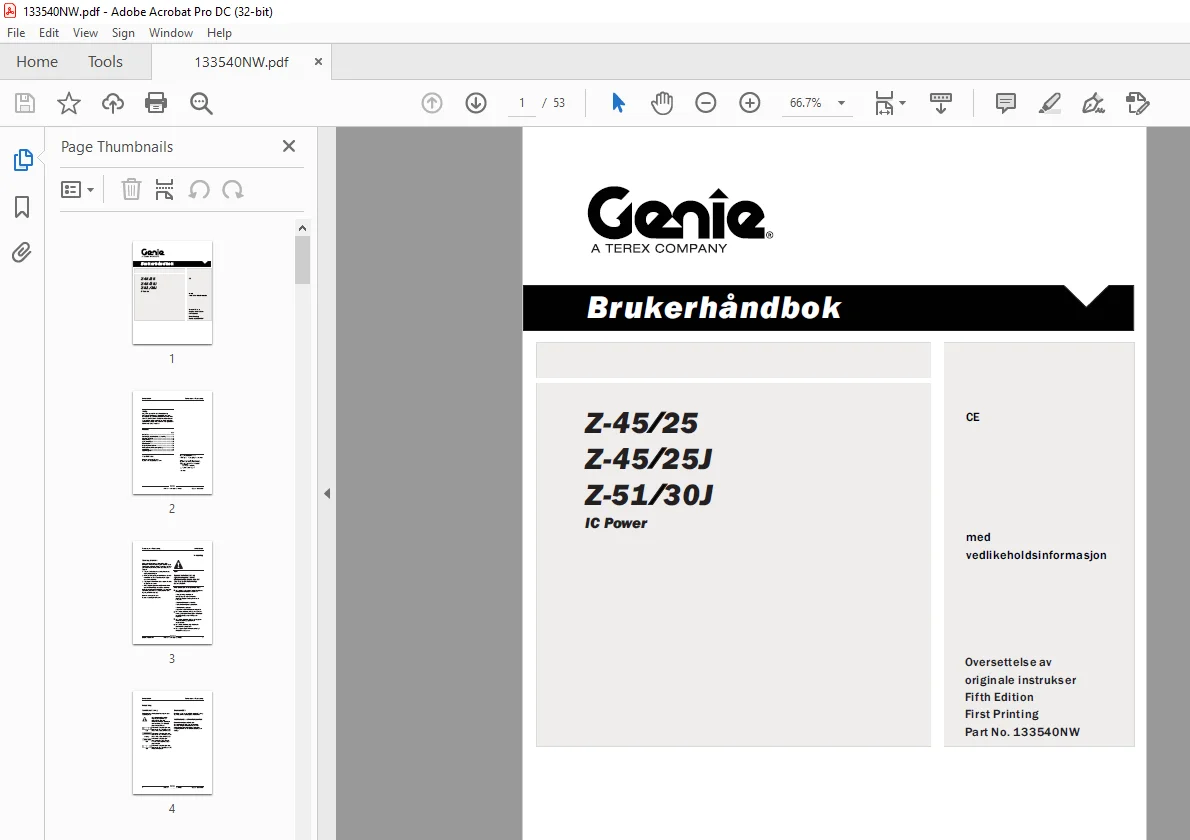Click the 66.7% zoom value field
The height and width of the screenshot is (840, 1190).
click(806, 103)
